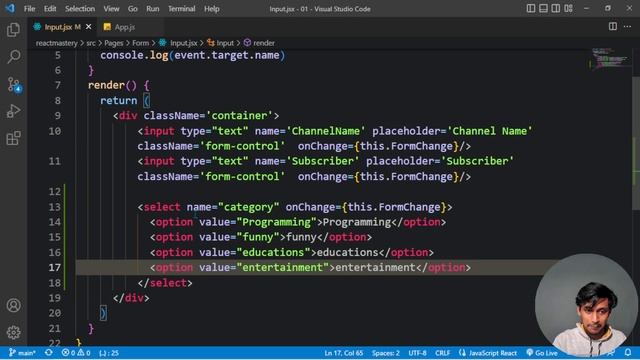Click 'console.log' on line 5

(x=134, y=55)
